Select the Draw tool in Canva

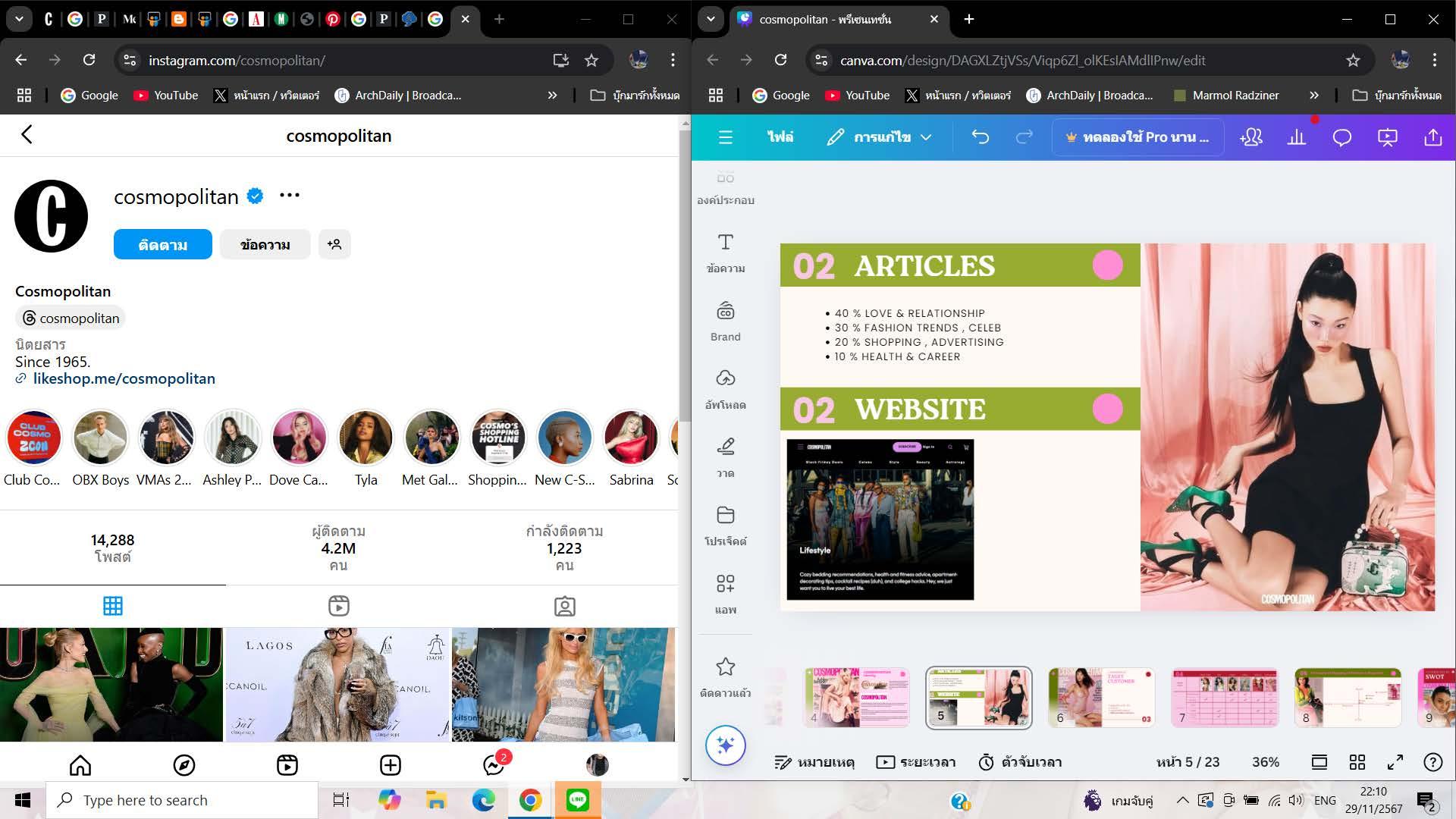pos(725,457)
